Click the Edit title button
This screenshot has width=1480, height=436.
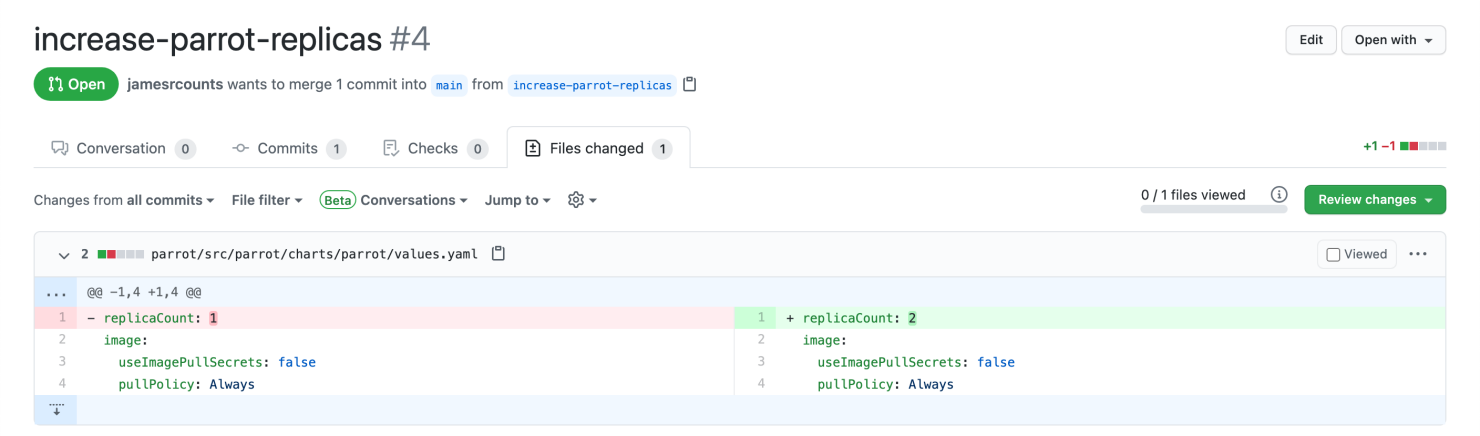pyautogui.click(x=1311, y=40)
